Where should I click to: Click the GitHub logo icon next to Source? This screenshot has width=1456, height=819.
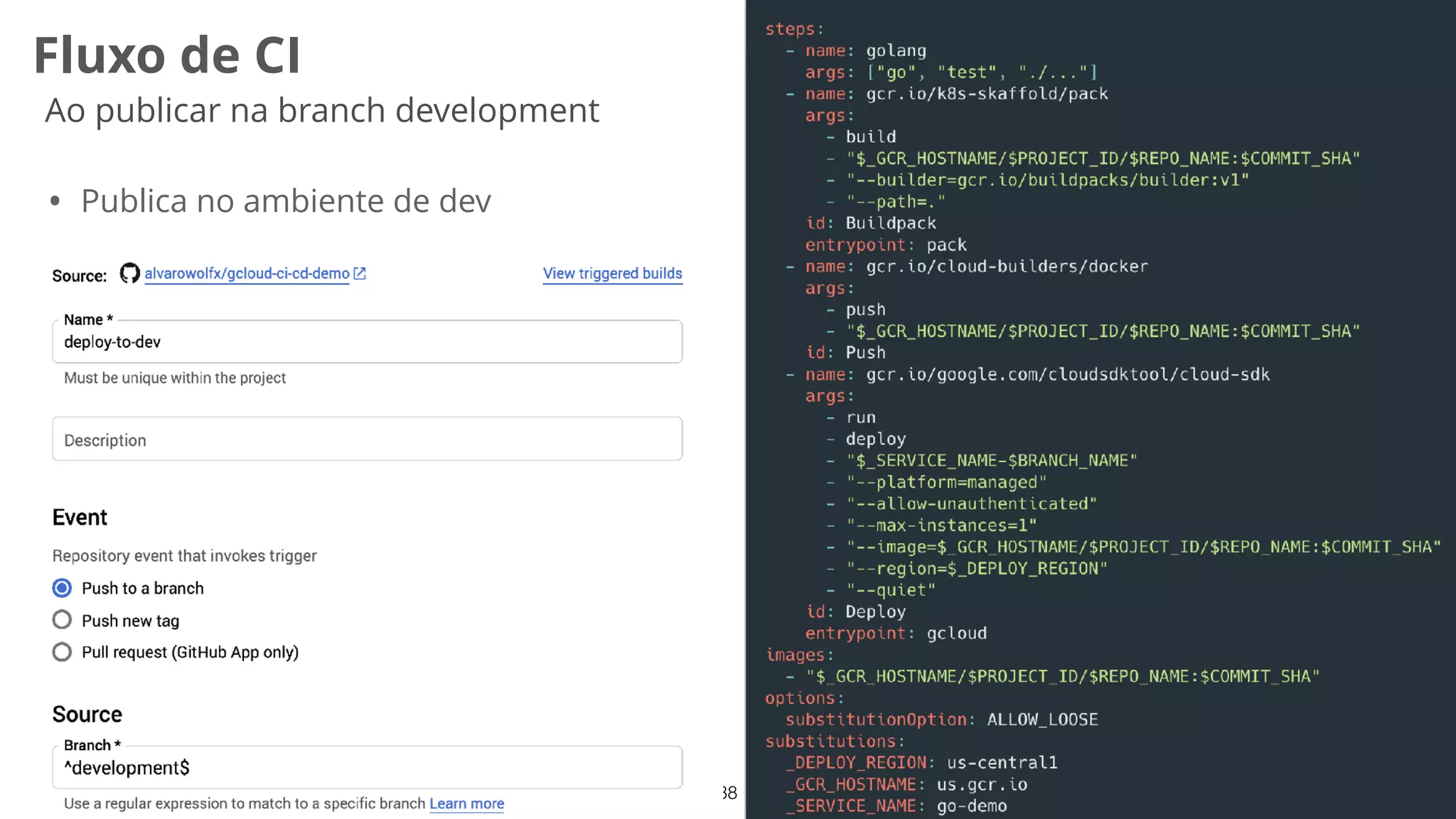pos(129,273)
